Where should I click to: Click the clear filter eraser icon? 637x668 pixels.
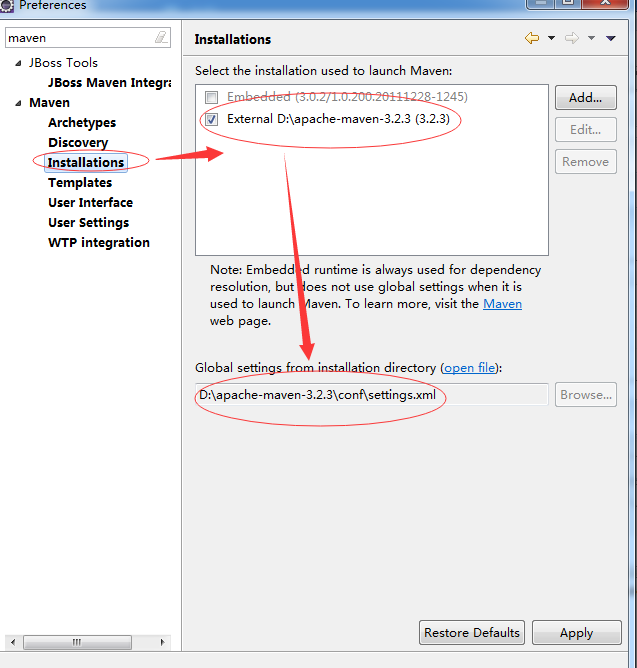coord(161,37)
